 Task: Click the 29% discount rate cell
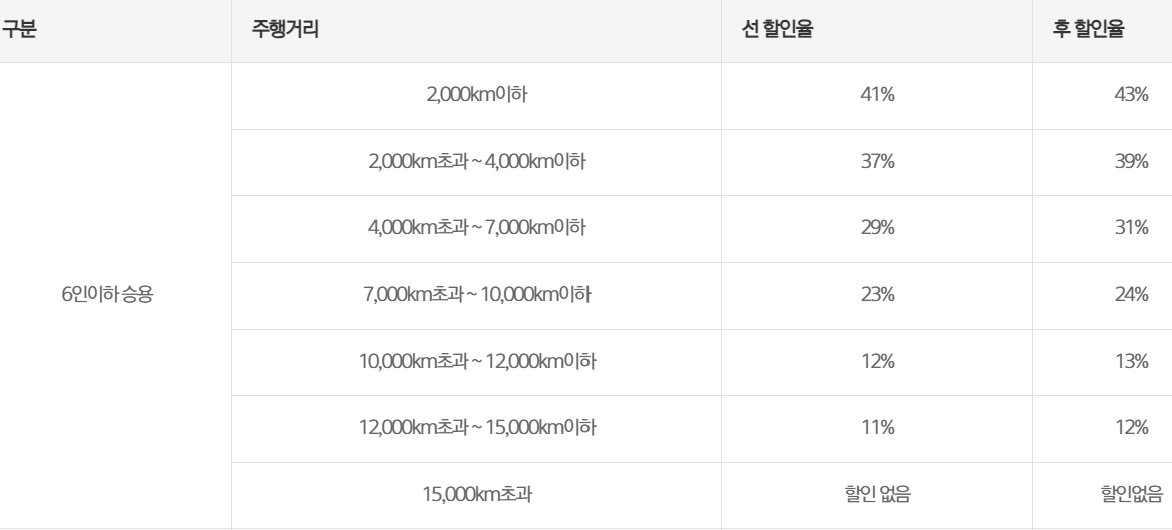click(x=877, y=229)
